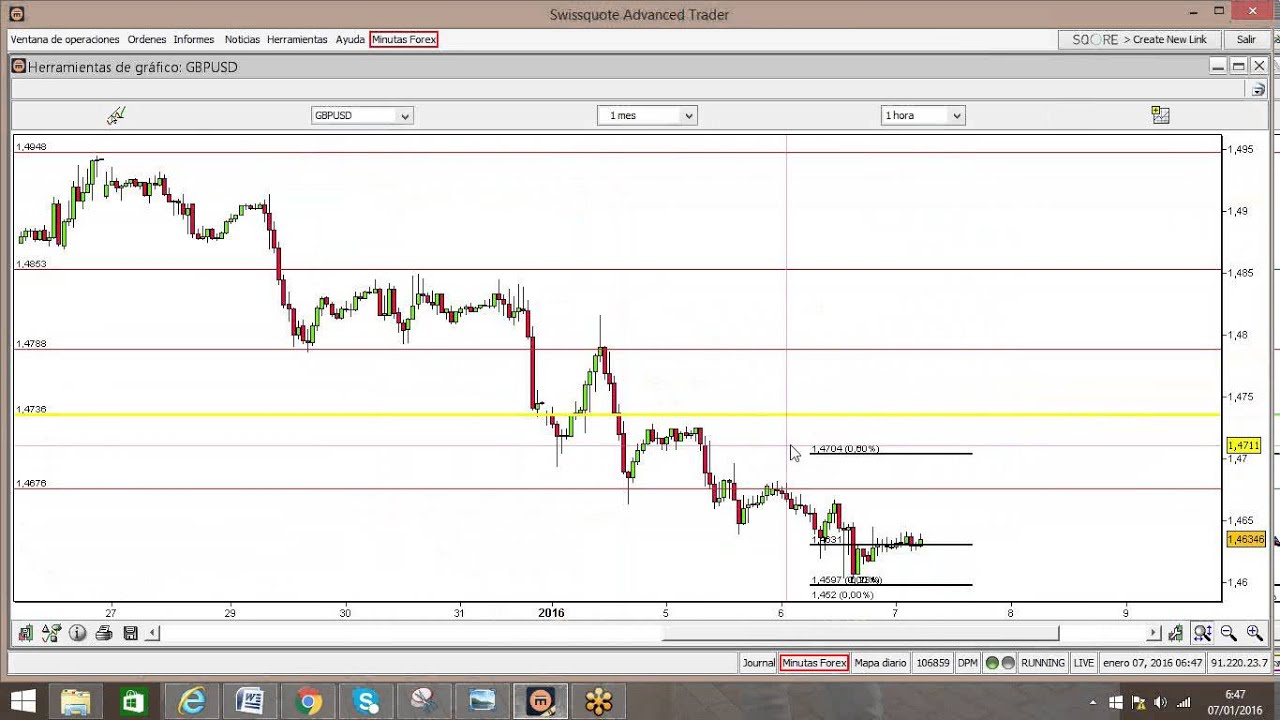The image size is (1280, 720).
Task: Click the 1,4948 level label
Action: coord(31,147)
